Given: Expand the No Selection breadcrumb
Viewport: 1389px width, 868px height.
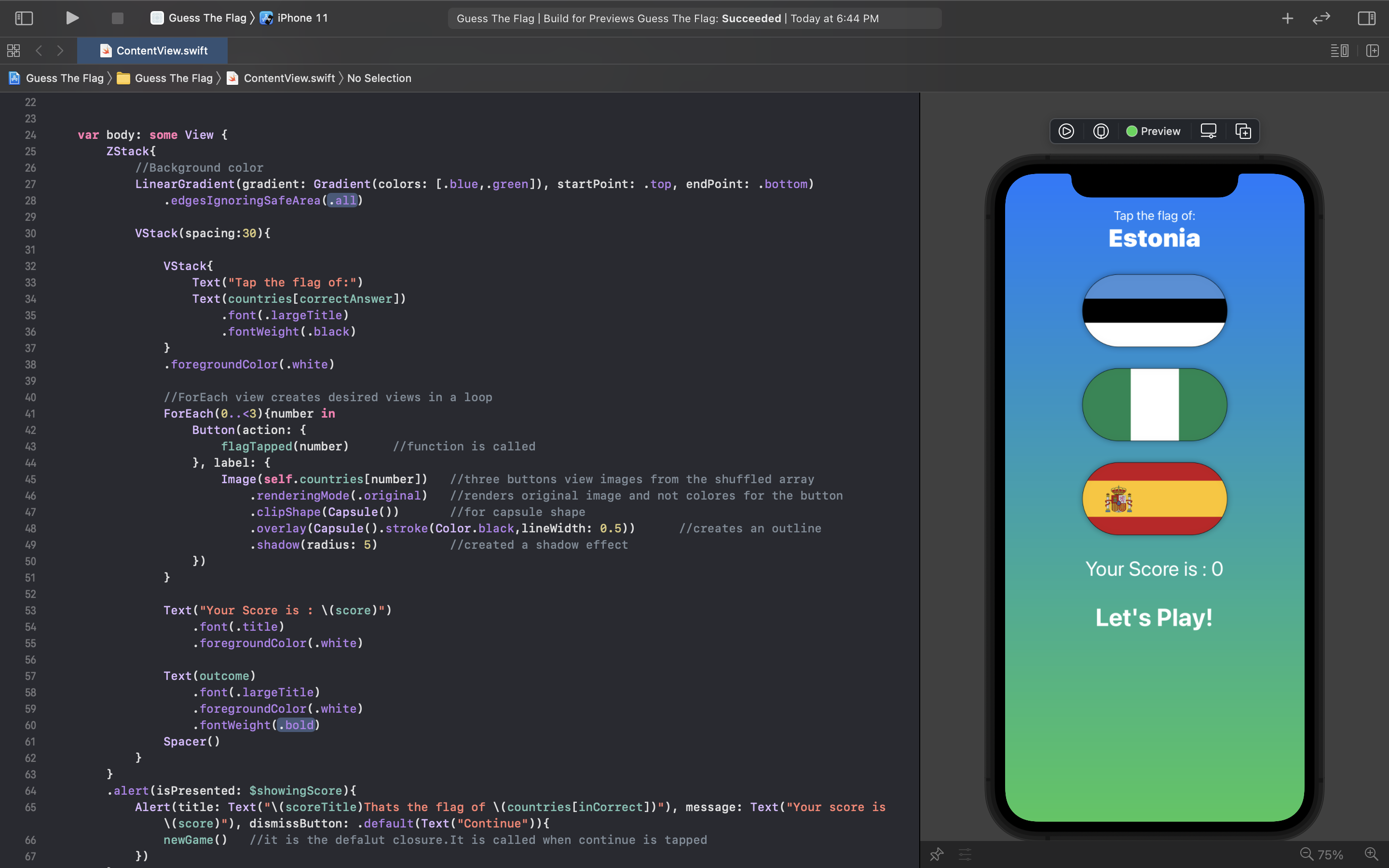Looking at the screenshot, I should coord(379,78).
